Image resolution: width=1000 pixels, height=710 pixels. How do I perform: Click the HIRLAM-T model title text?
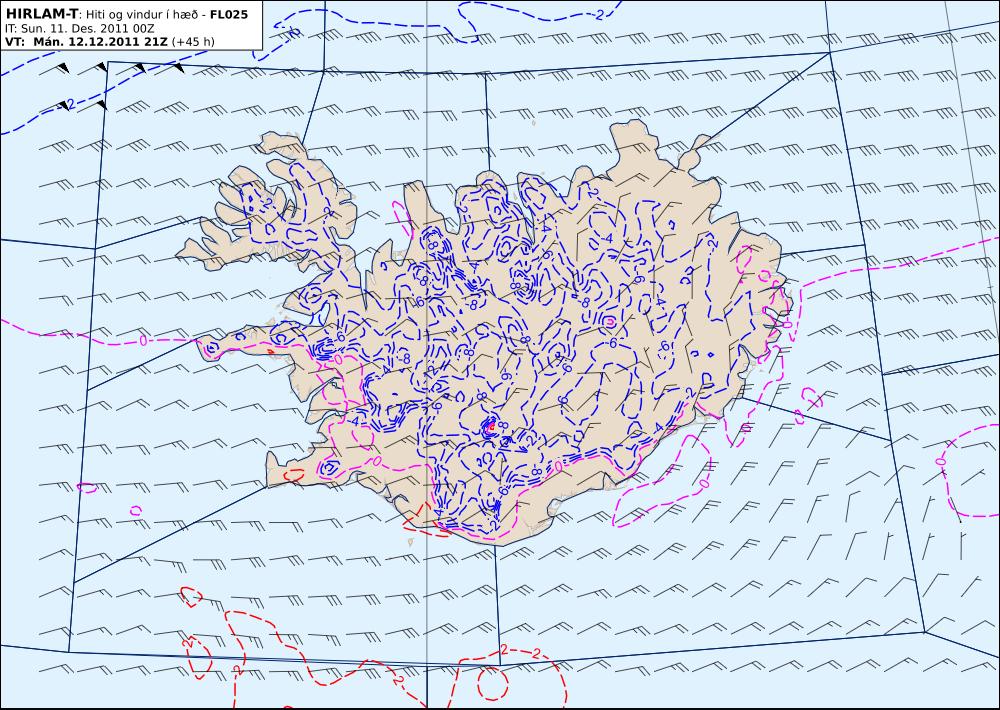41,14
